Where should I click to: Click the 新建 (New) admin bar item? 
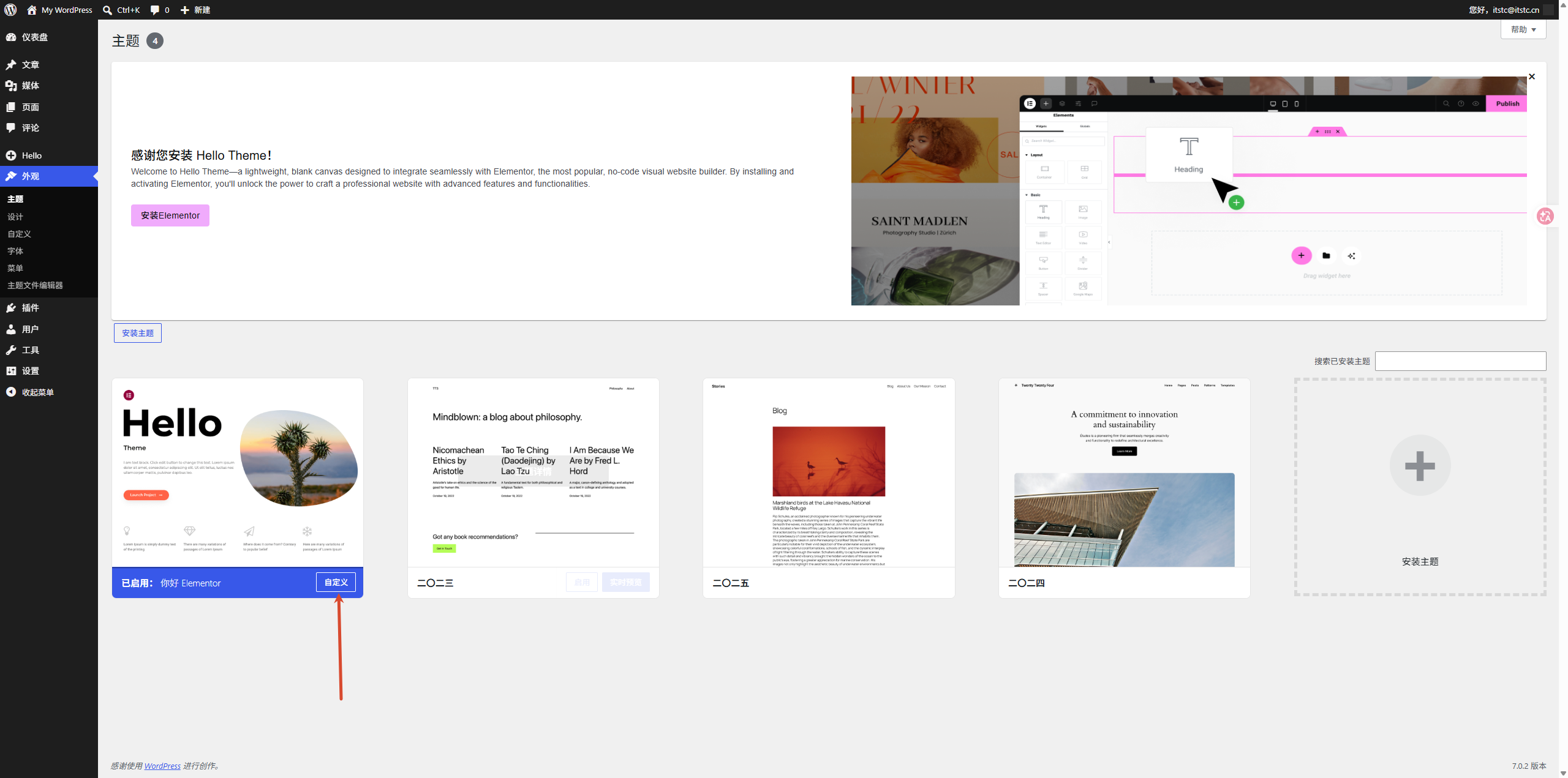click(x=195, y=10)
